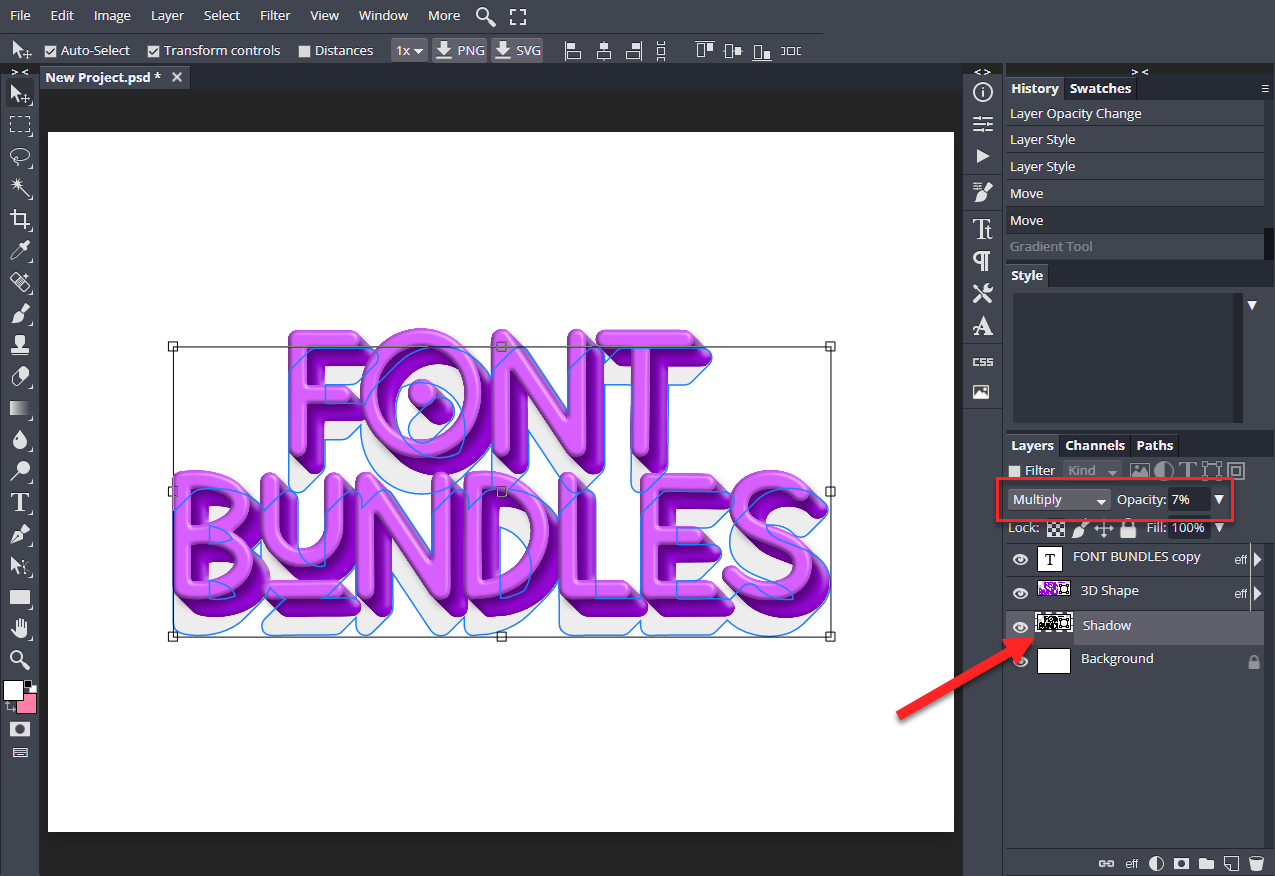Screen dimensions: 1275x876
Task: Open the Filter menu
Action: [x=275, y=16]
